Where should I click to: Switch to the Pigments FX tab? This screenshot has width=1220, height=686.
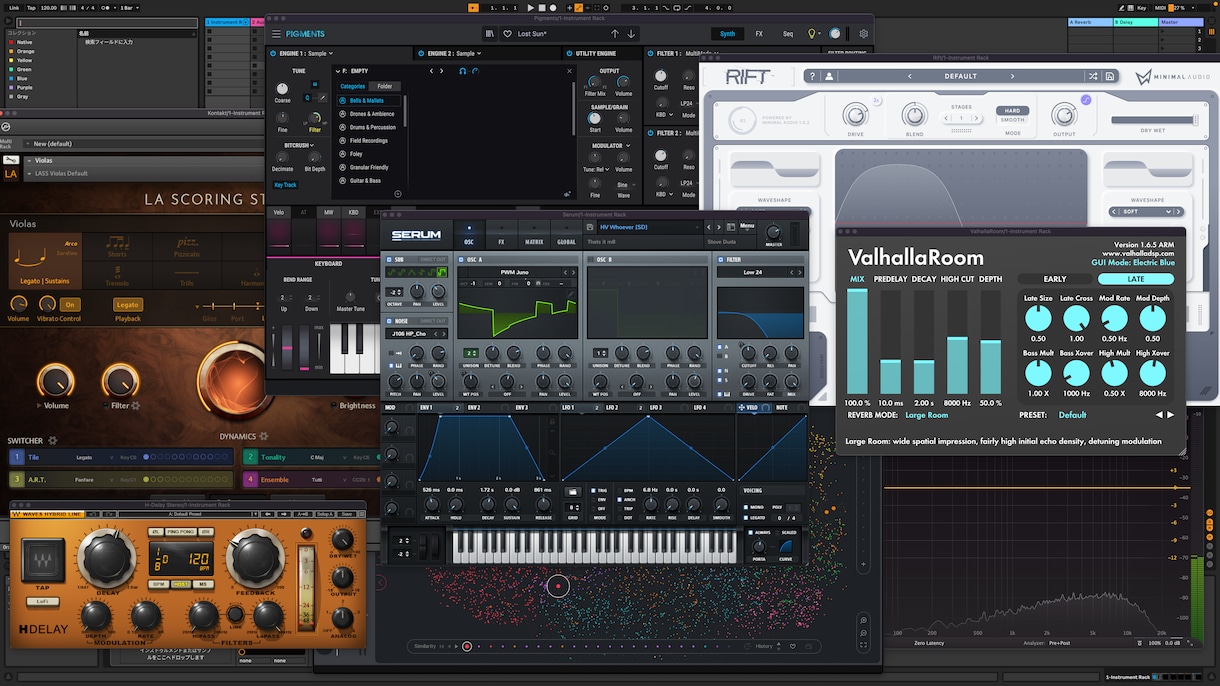coord(759,34)
